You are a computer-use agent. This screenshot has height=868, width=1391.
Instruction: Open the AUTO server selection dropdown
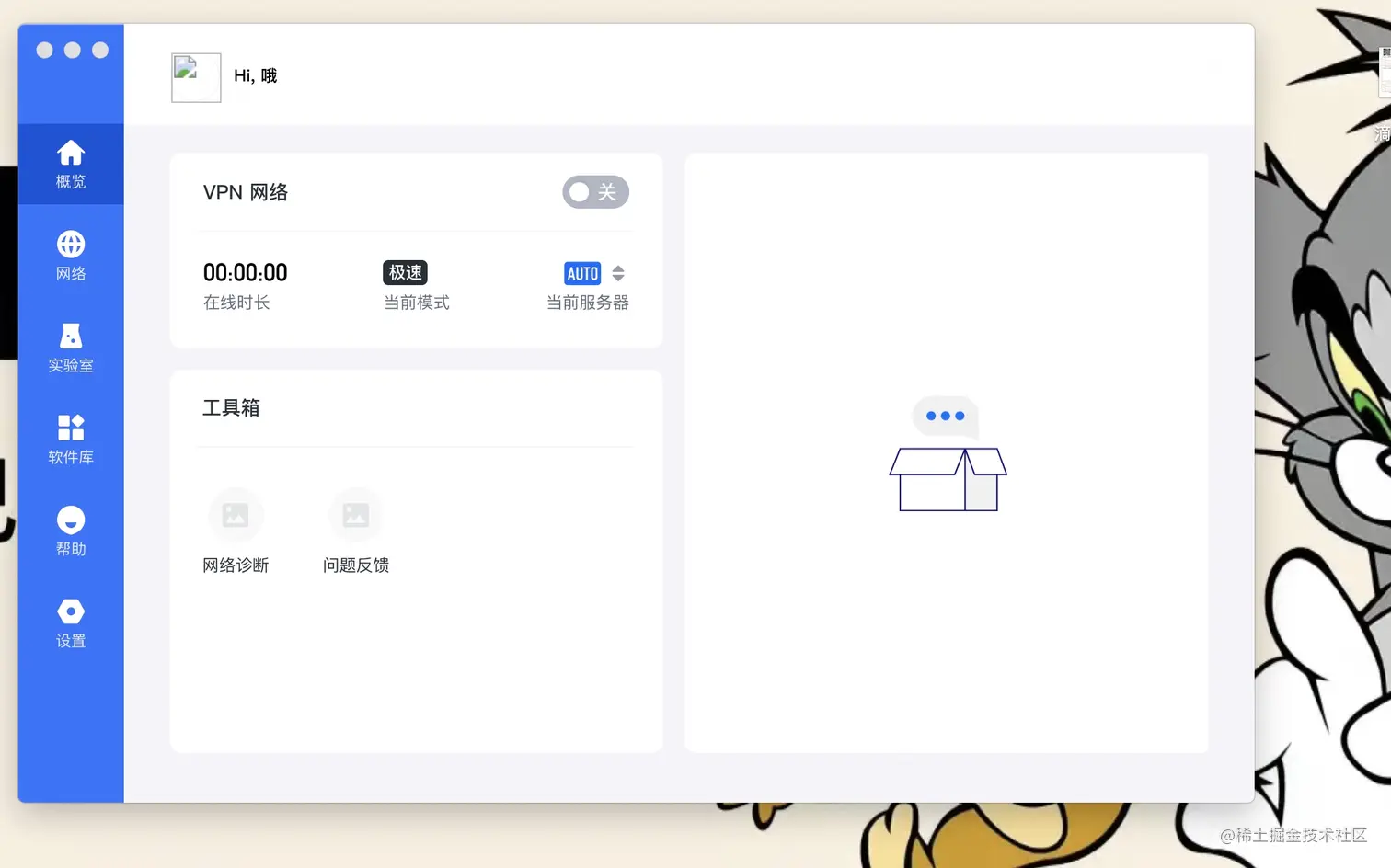click(x=616, y=273)
